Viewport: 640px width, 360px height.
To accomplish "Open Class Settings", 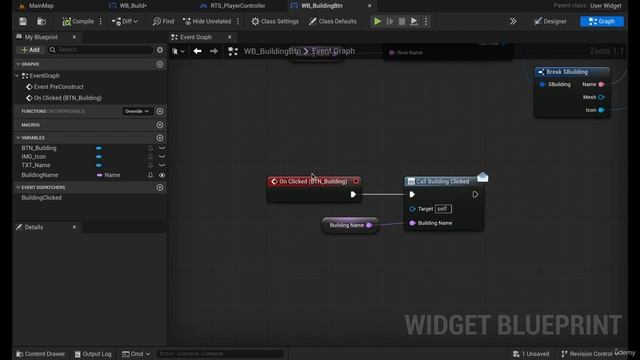I will click(275, 21).
